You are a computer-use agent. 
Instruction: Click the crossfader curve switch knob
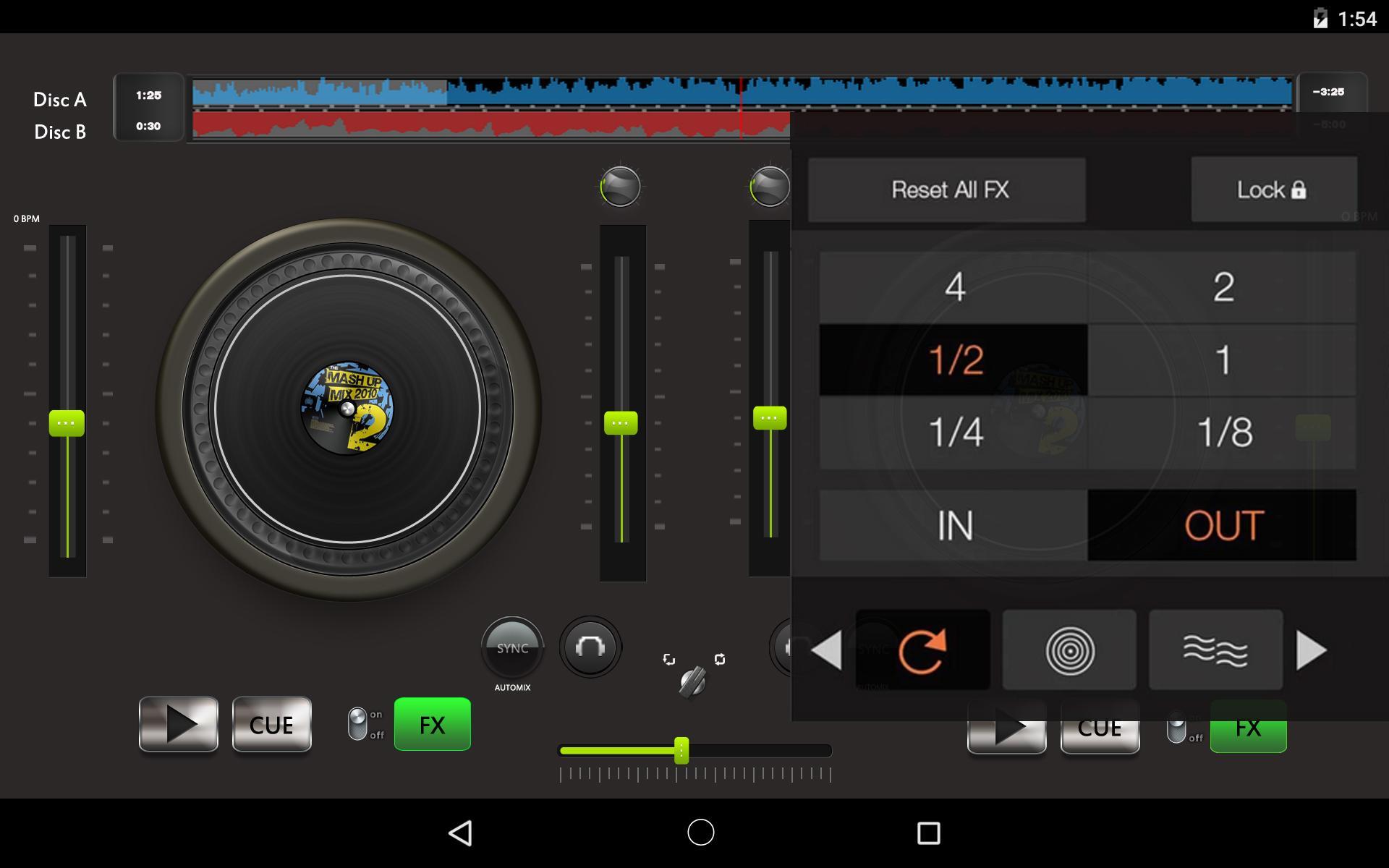click(692, 681)
